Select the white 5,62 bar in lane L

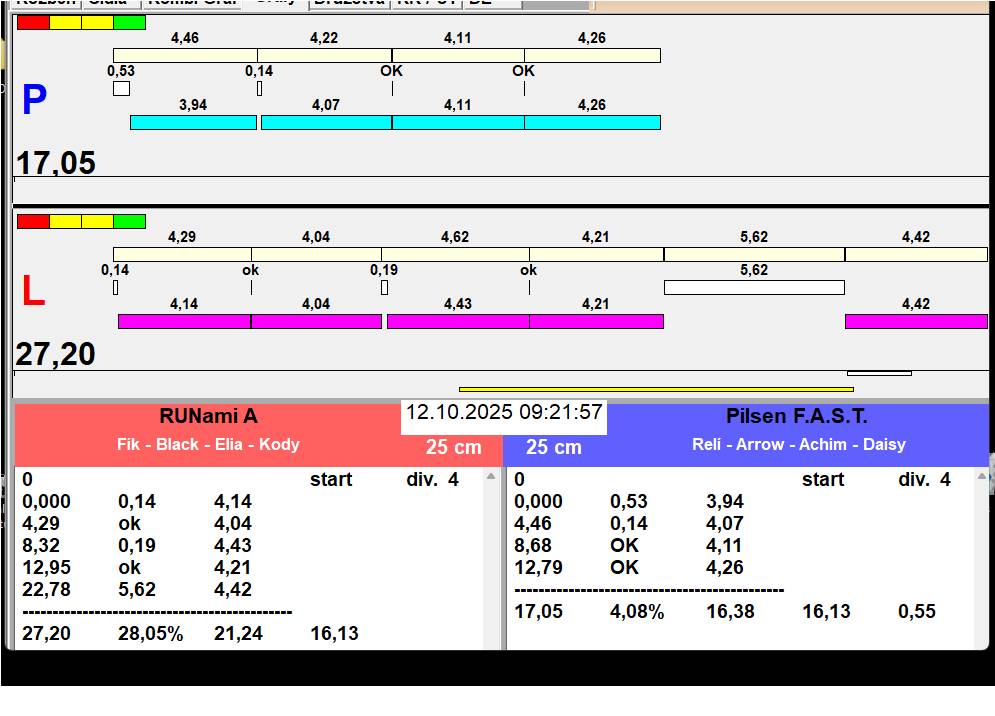pyautogui.click(x=754, y=288)
